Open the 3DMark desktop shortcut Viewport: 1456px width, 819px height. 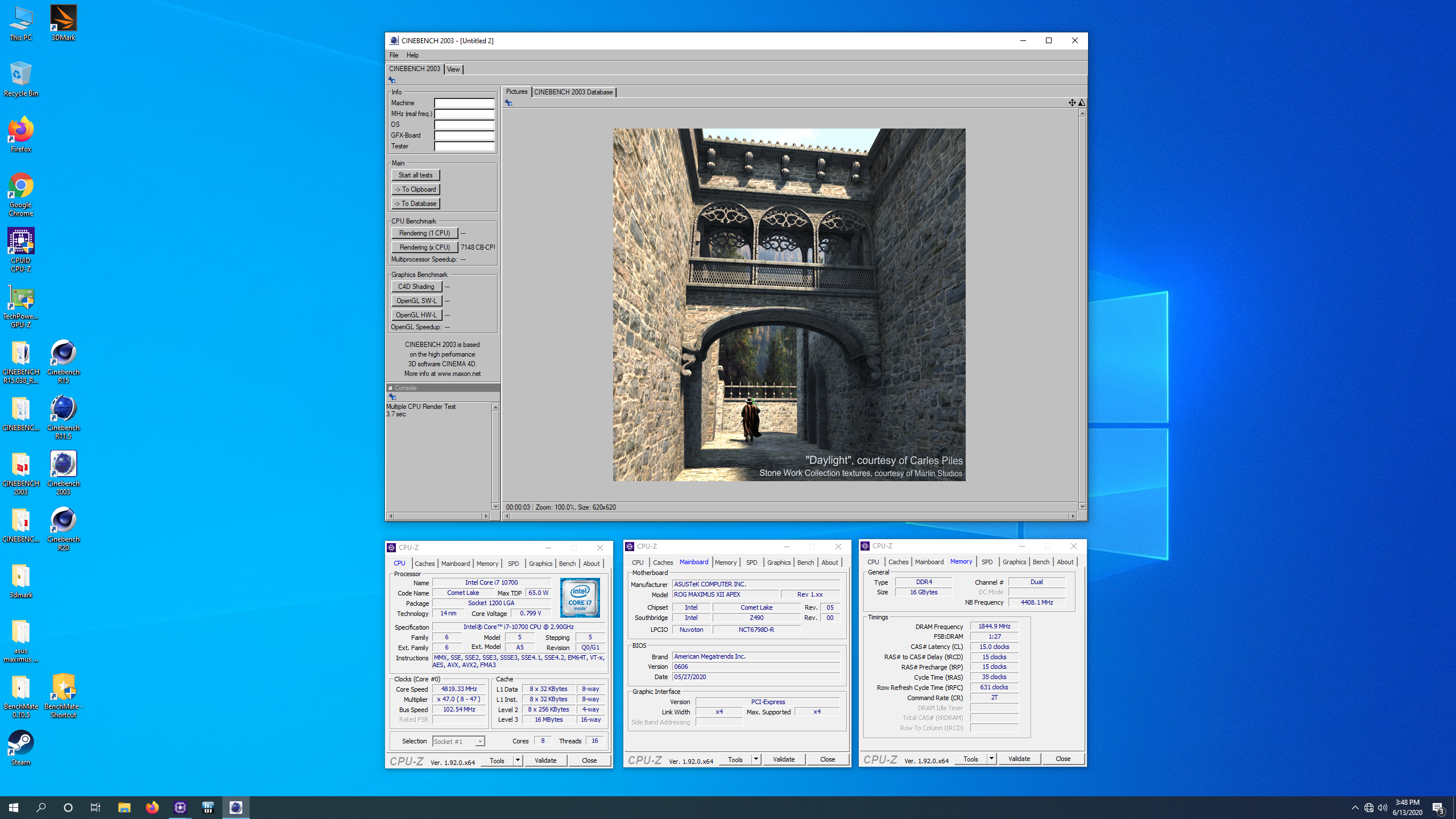coord(63,24)
